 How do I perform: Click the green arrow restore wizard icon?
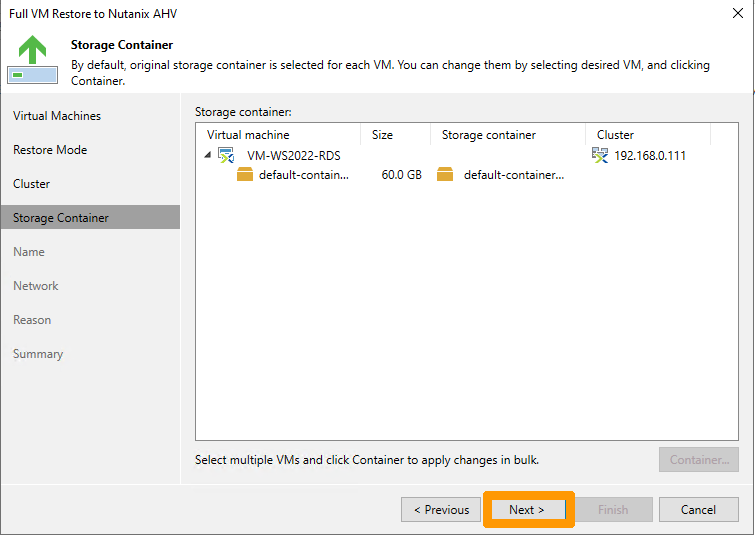point(33,60)
